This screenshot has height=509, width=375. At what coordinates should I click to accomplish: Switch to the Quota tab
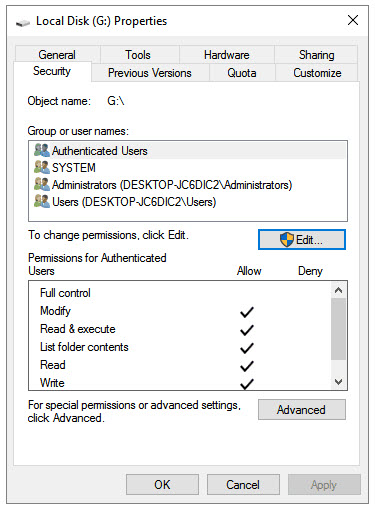(242, 73)
